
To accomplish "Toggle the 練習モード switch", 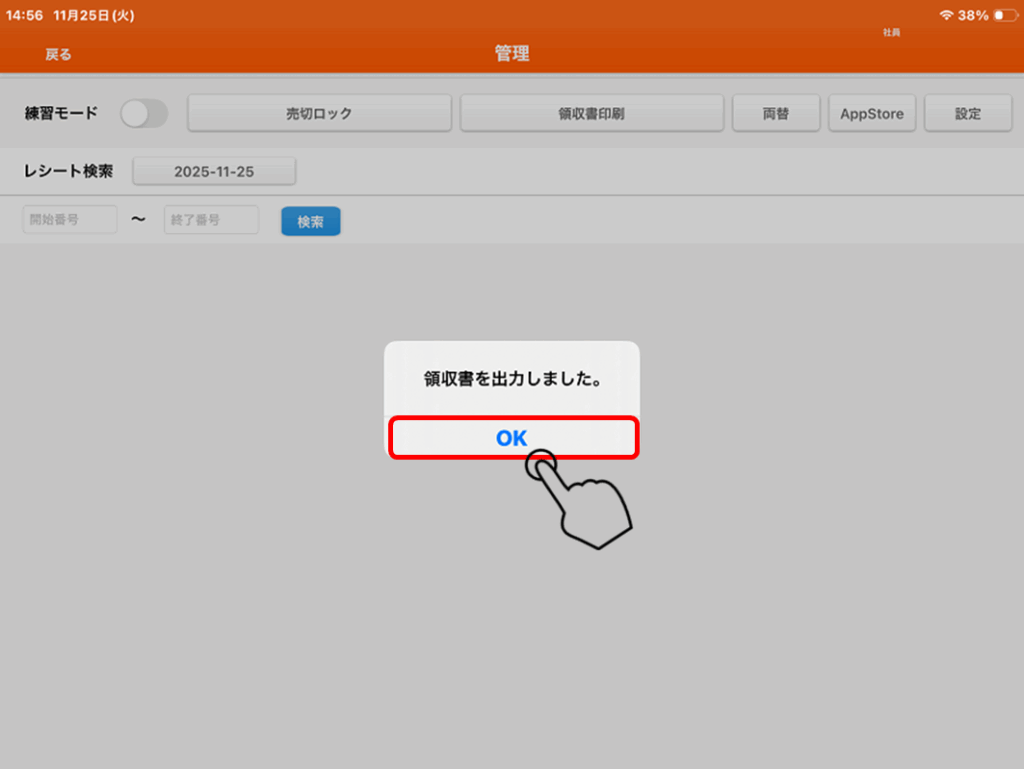I will point(144,114).
